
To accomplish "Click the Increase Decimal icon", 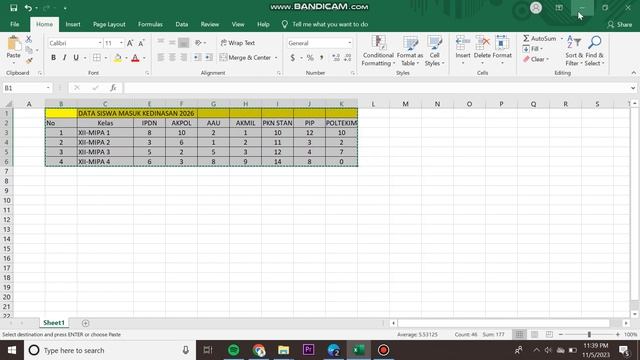I will pos(336,58).
